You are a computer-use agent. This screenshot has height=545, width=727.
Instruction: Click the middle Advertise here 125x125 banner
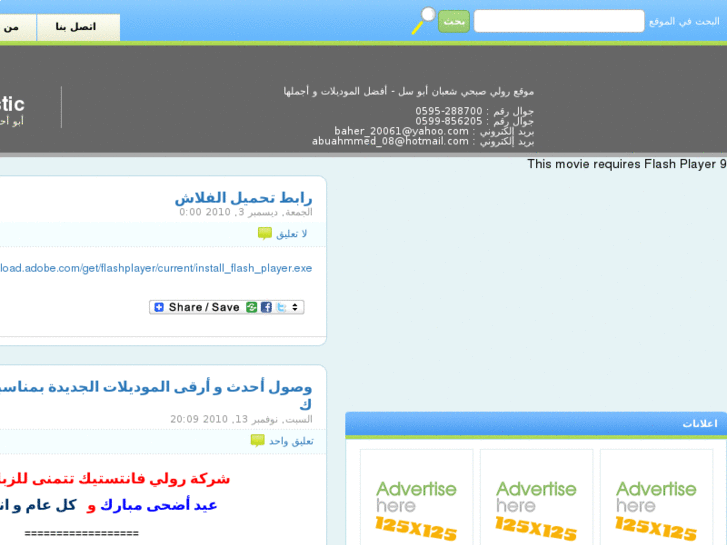click(x=536, y=497)
